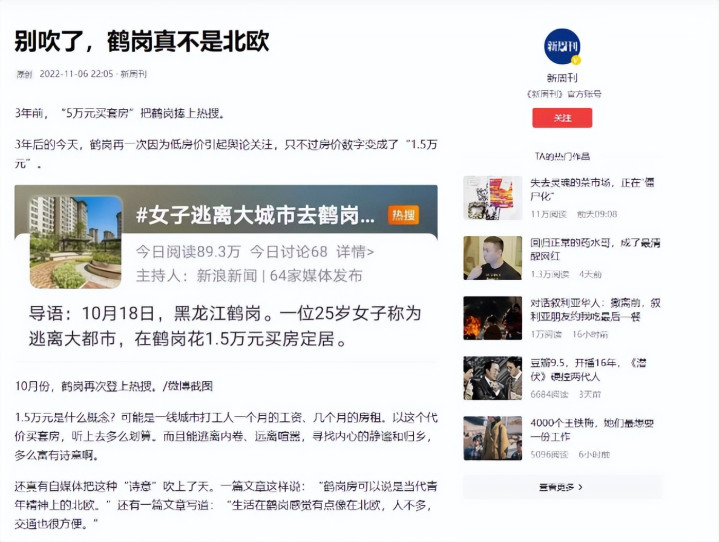
Task: Open article 豆瓣9.5，开播16年，《潜伏》
Action: pos(588,370)
